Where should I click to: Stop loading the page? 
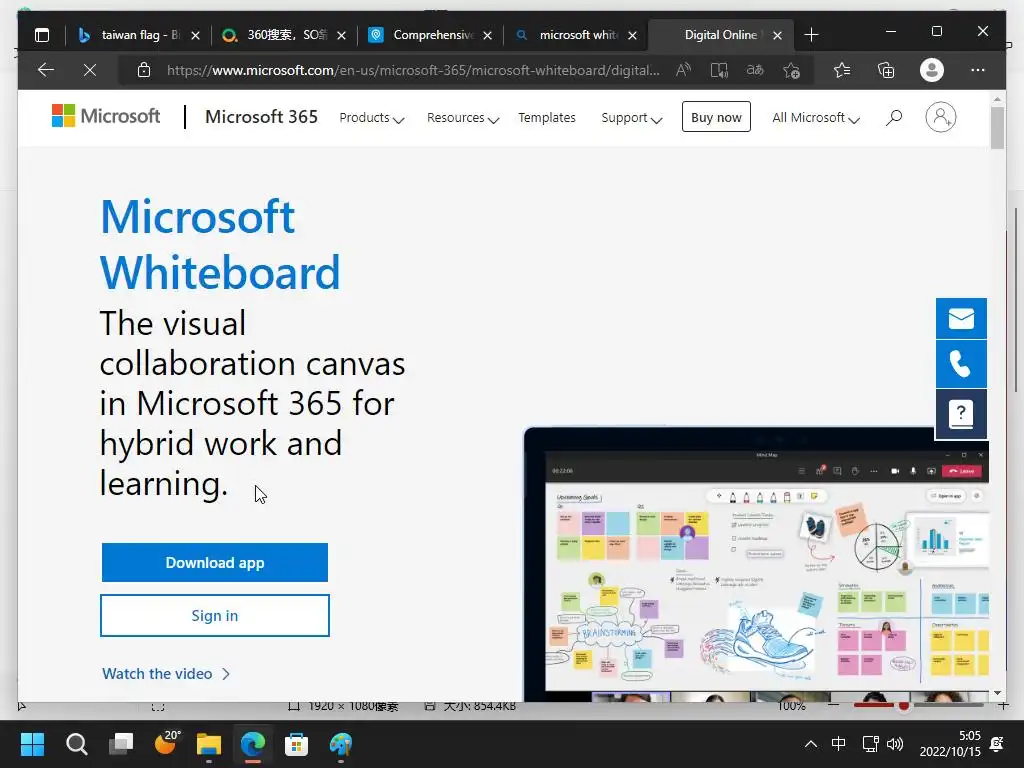point(90,70)
